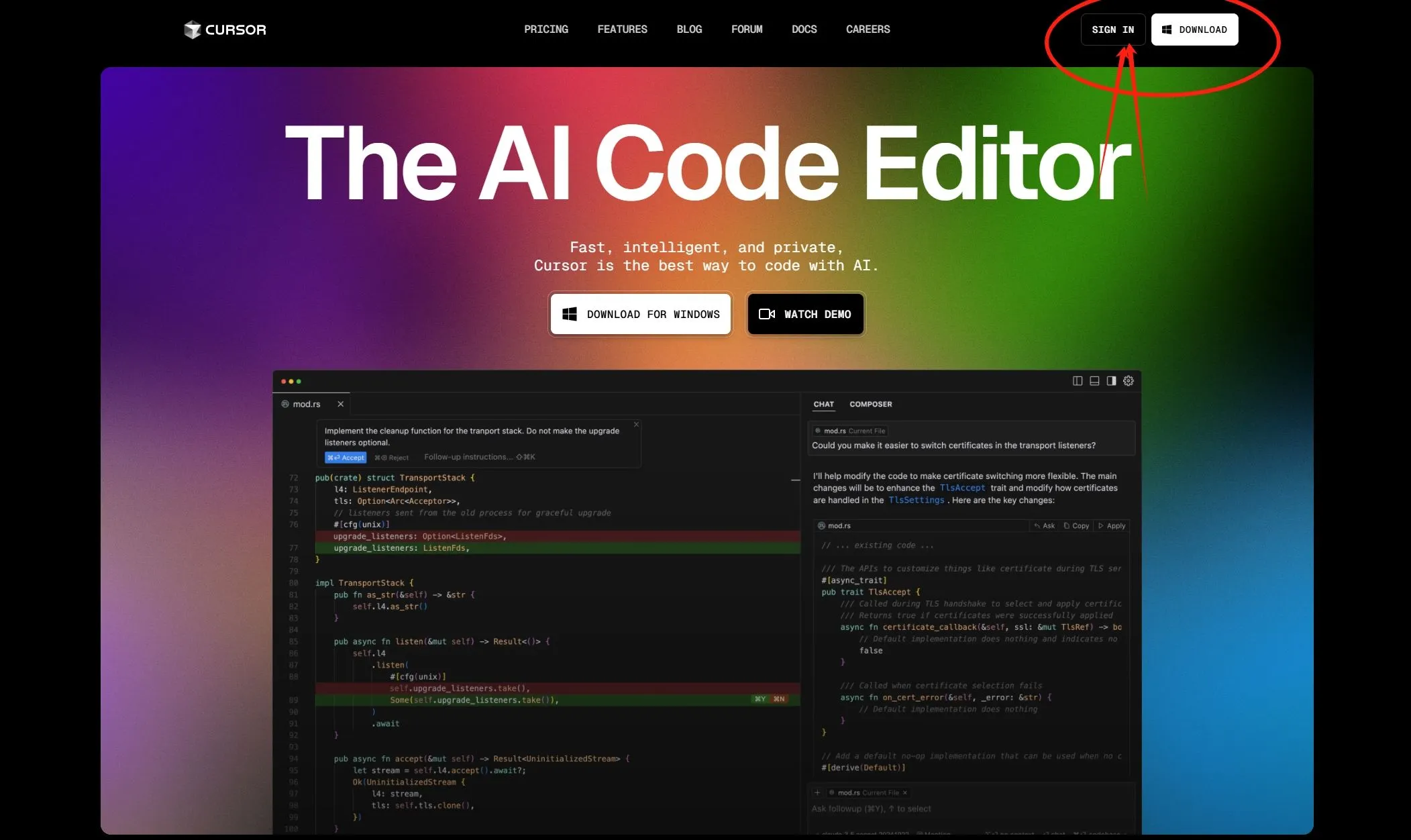Click the '#[derive(Default)]' code line
The width and height of the screenshot is (1411, 840).
click(864, 768)
